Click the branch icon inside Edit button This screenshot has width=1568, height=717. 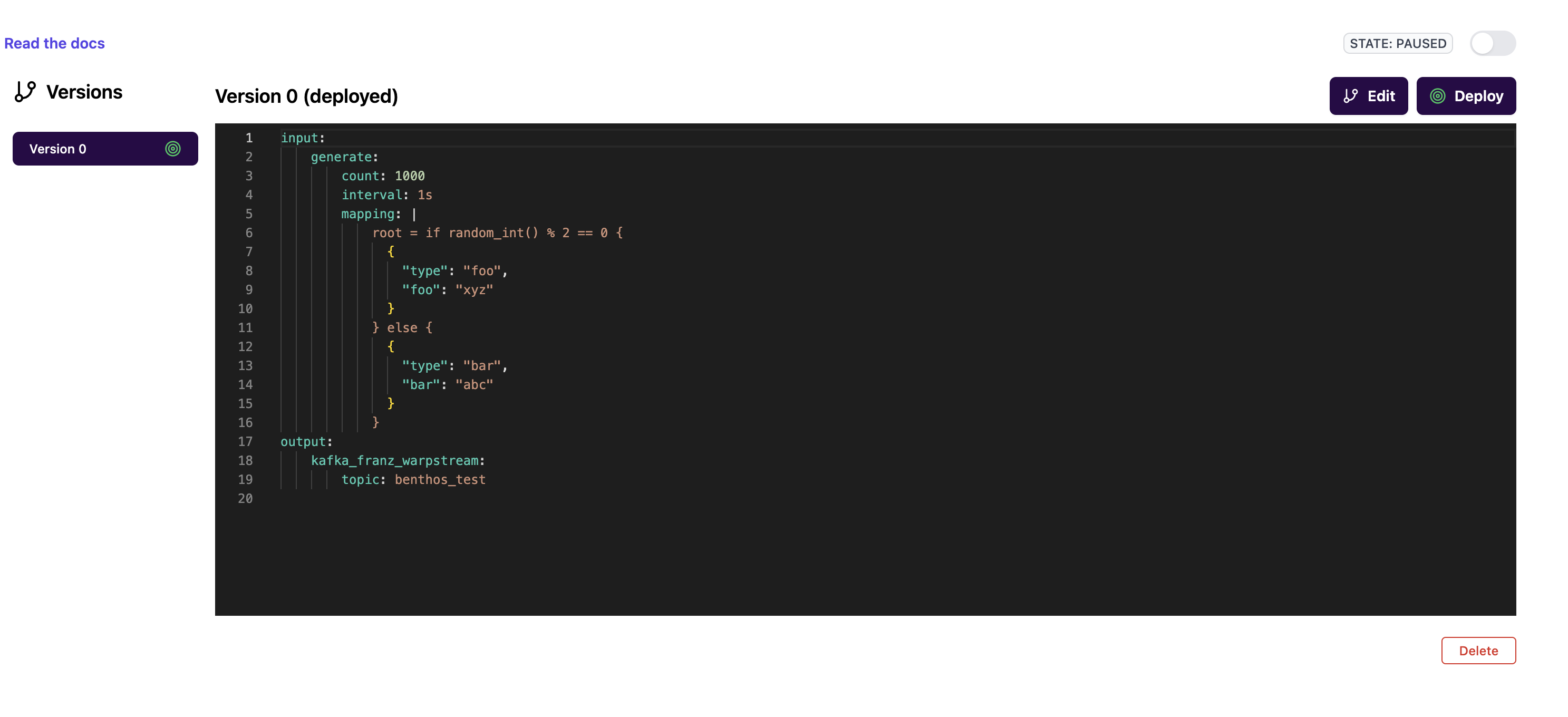[1351, 96]
